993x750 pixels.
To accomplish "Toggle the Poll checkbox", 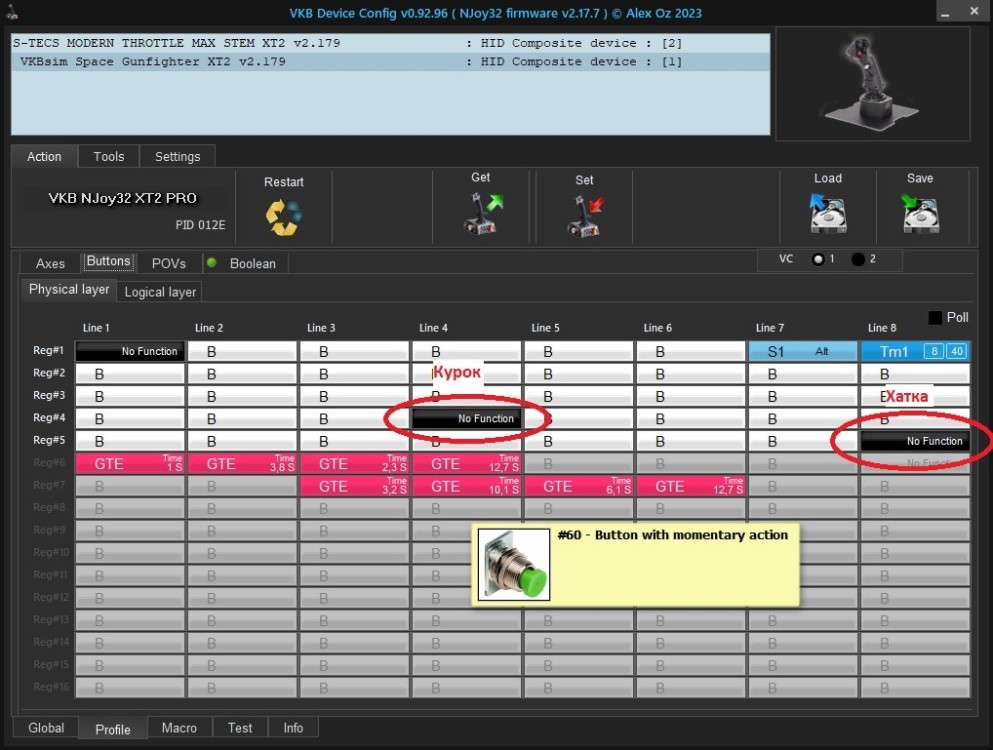I will coord(935,317).
